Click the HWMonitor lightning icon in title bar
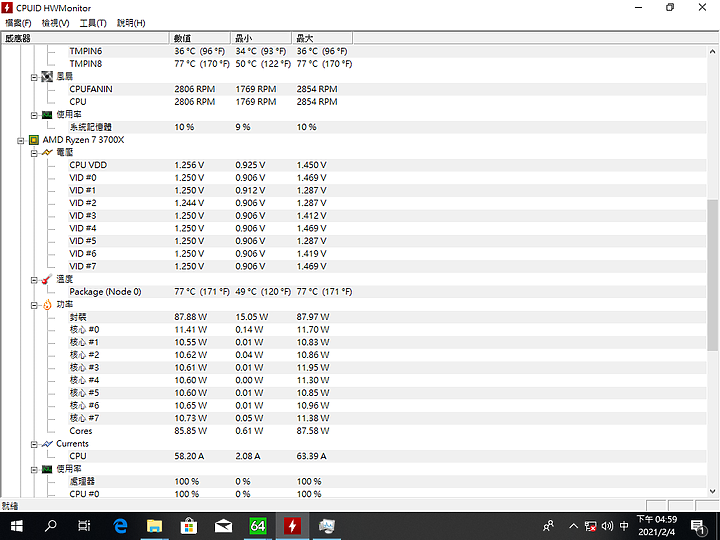 pyautogui.click(x=7, y=8)
